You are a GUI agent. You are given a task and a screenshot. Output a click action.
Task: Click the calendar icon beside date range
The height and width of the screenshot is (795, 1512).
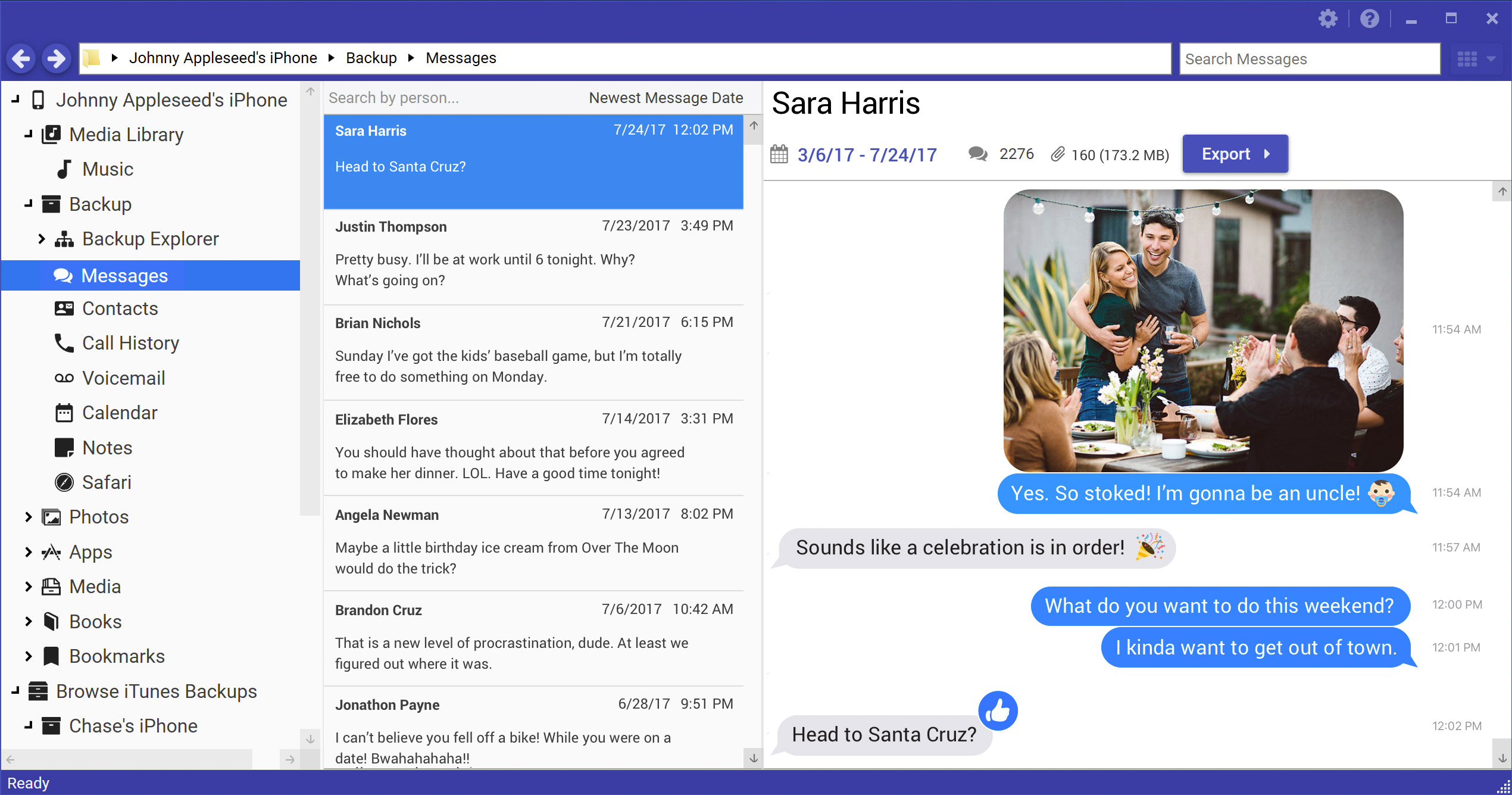tap(779, 154)
